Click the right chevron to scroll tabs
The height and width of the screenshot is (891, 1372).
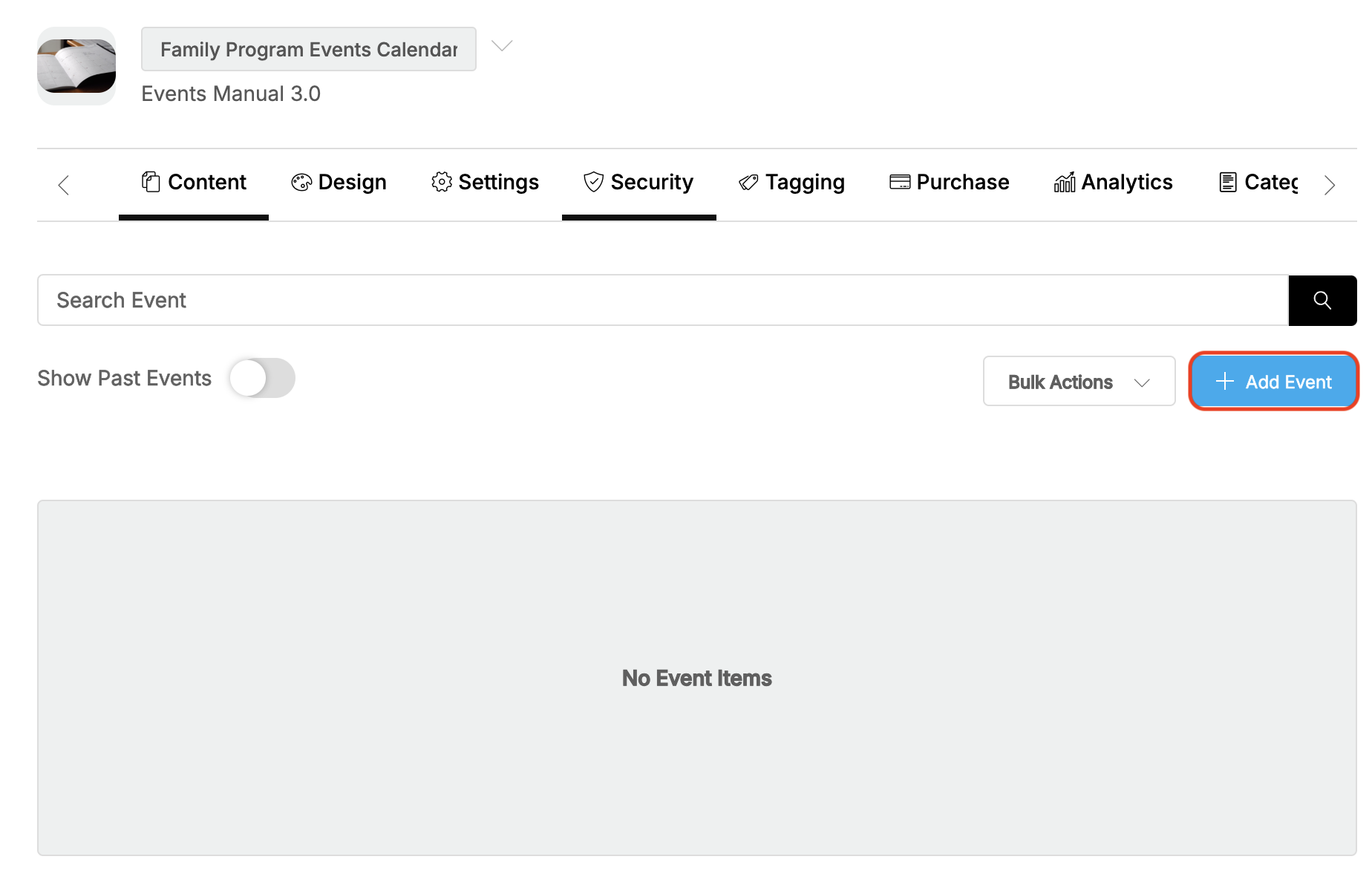1330,185
